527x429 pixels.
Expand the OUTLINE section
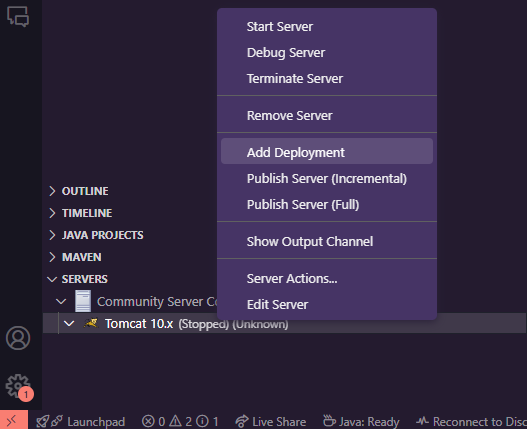point(52,191)
